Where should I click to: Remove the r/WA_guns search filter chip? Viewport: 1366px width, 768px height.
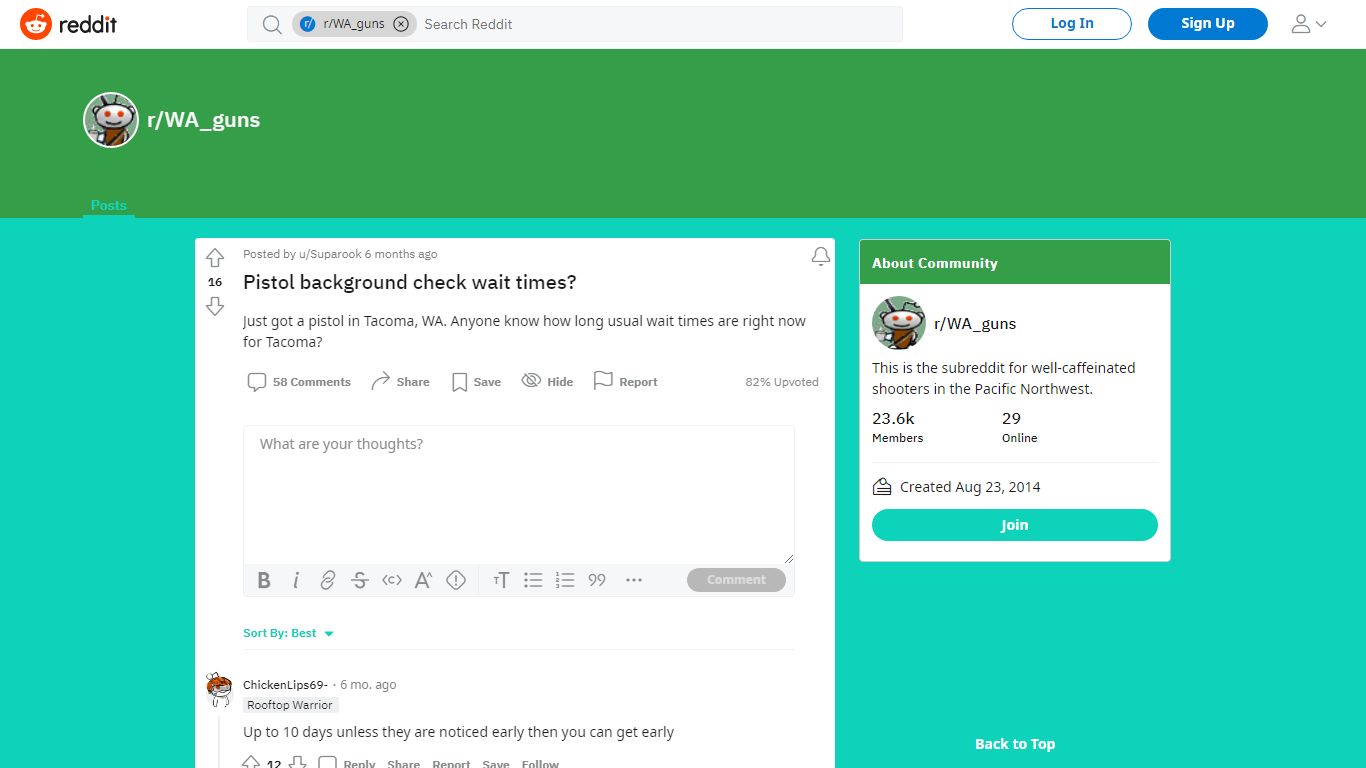coord(401,24)
